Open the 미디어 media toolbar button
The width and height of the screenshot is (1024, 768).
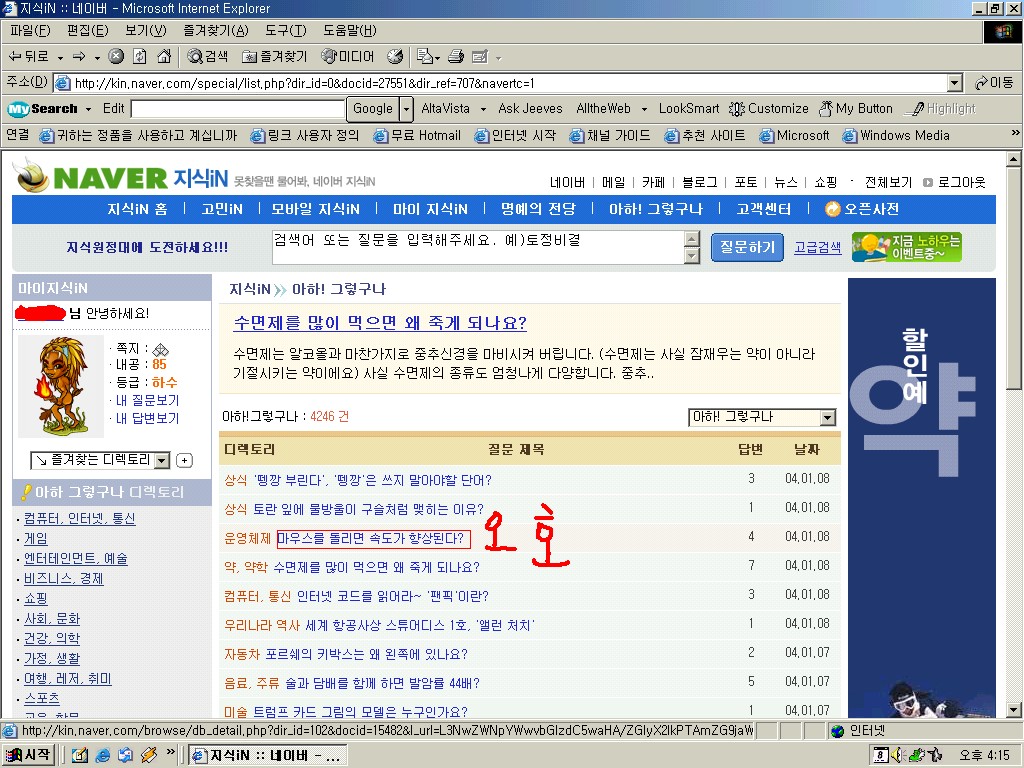347,57
